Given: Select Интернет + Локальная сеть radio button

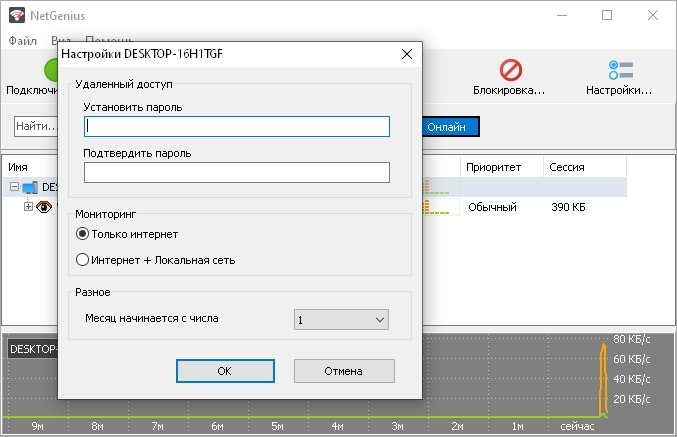Looking at the screenshot, I should (x=82, y=260).
